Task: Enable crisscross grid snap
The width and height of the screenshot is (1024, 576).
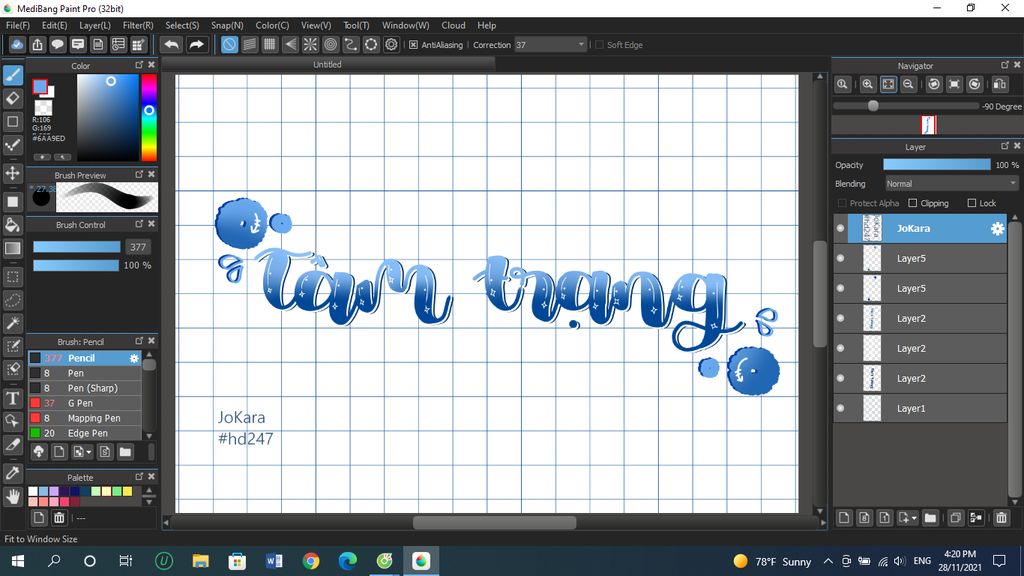Action: tap(270, 44)
